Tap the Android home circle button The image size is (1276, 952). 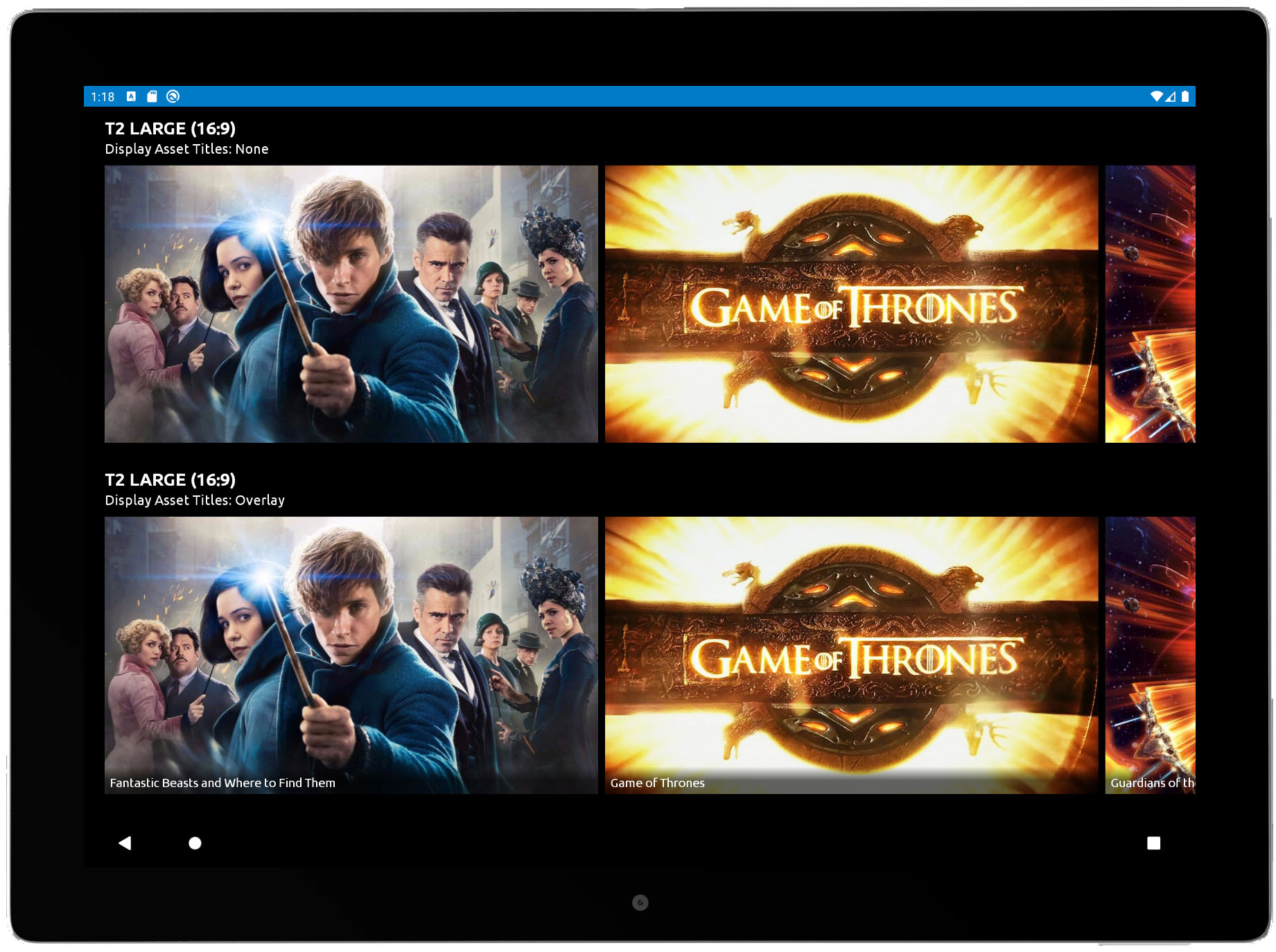pos(195,843)
